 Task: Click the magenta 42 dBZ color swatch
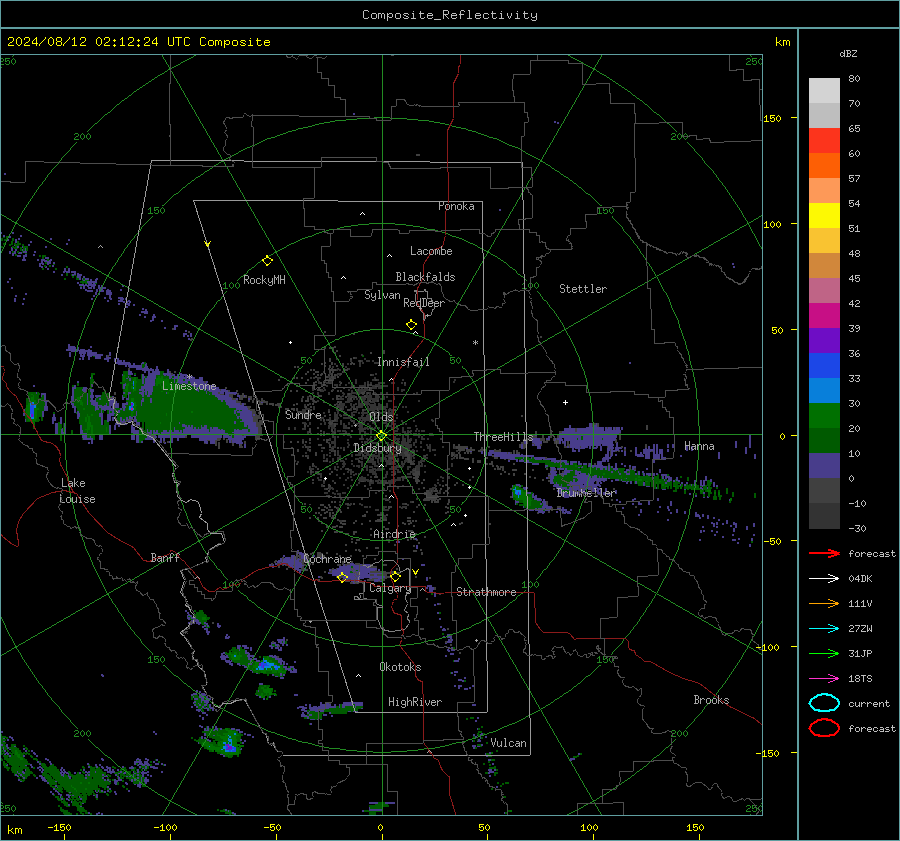coord(824,315)
